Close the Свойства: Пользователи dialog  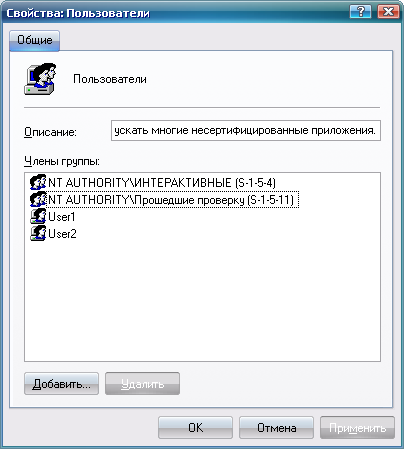(x=388, y=12)
